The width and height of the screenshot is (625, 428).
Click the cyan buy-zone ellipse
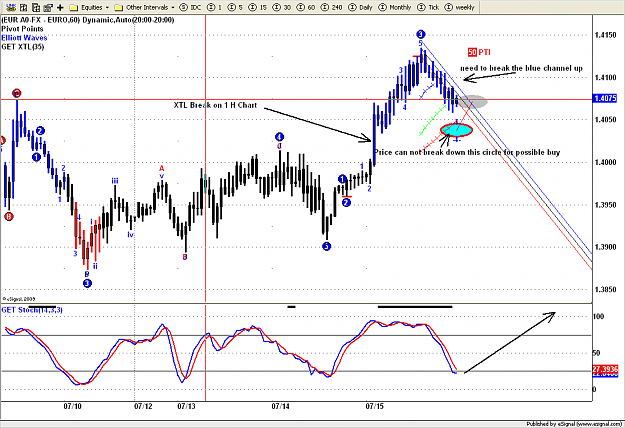[x=456, y=130]
